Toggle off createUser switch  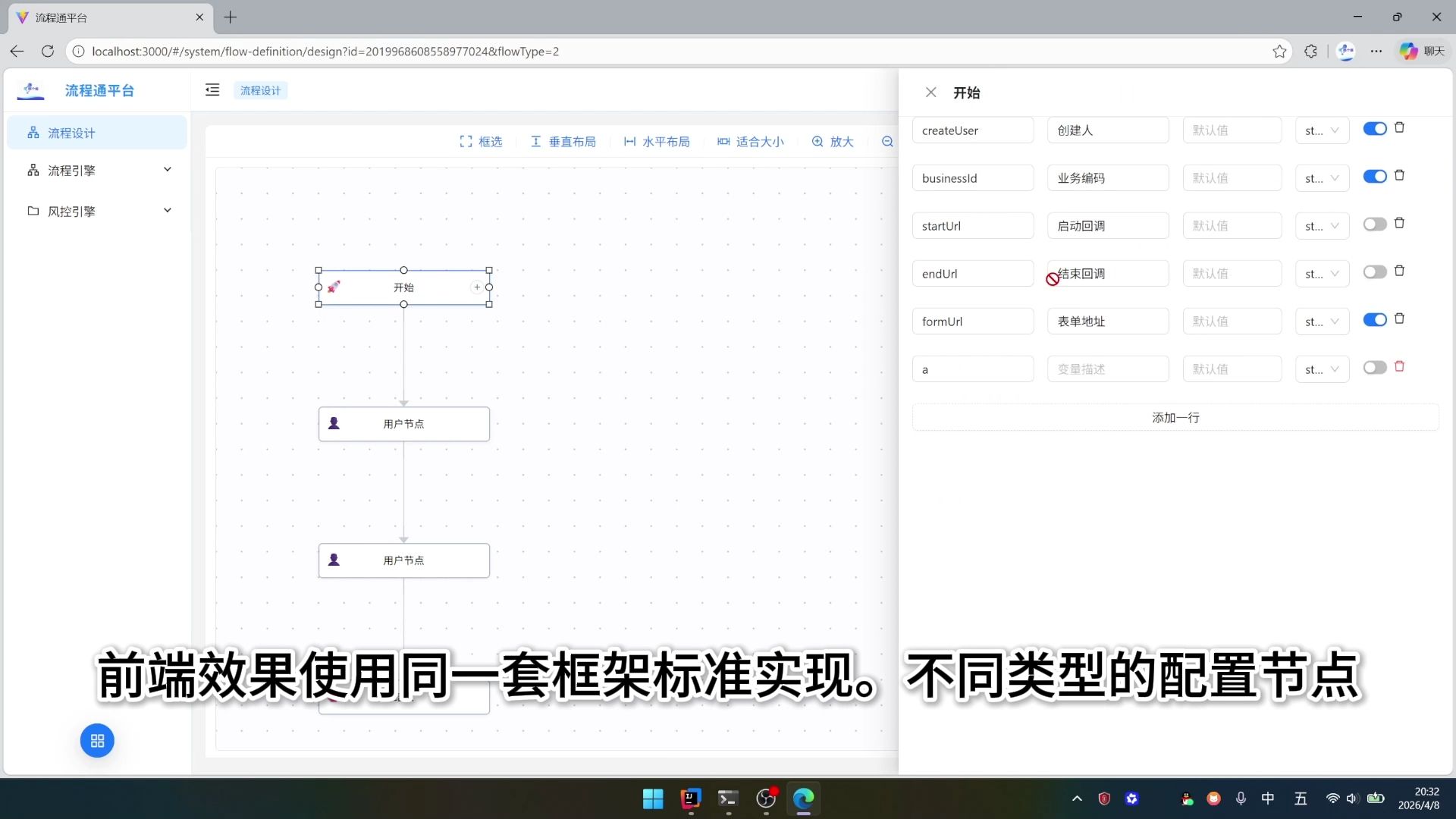[x=1375, y=129]
